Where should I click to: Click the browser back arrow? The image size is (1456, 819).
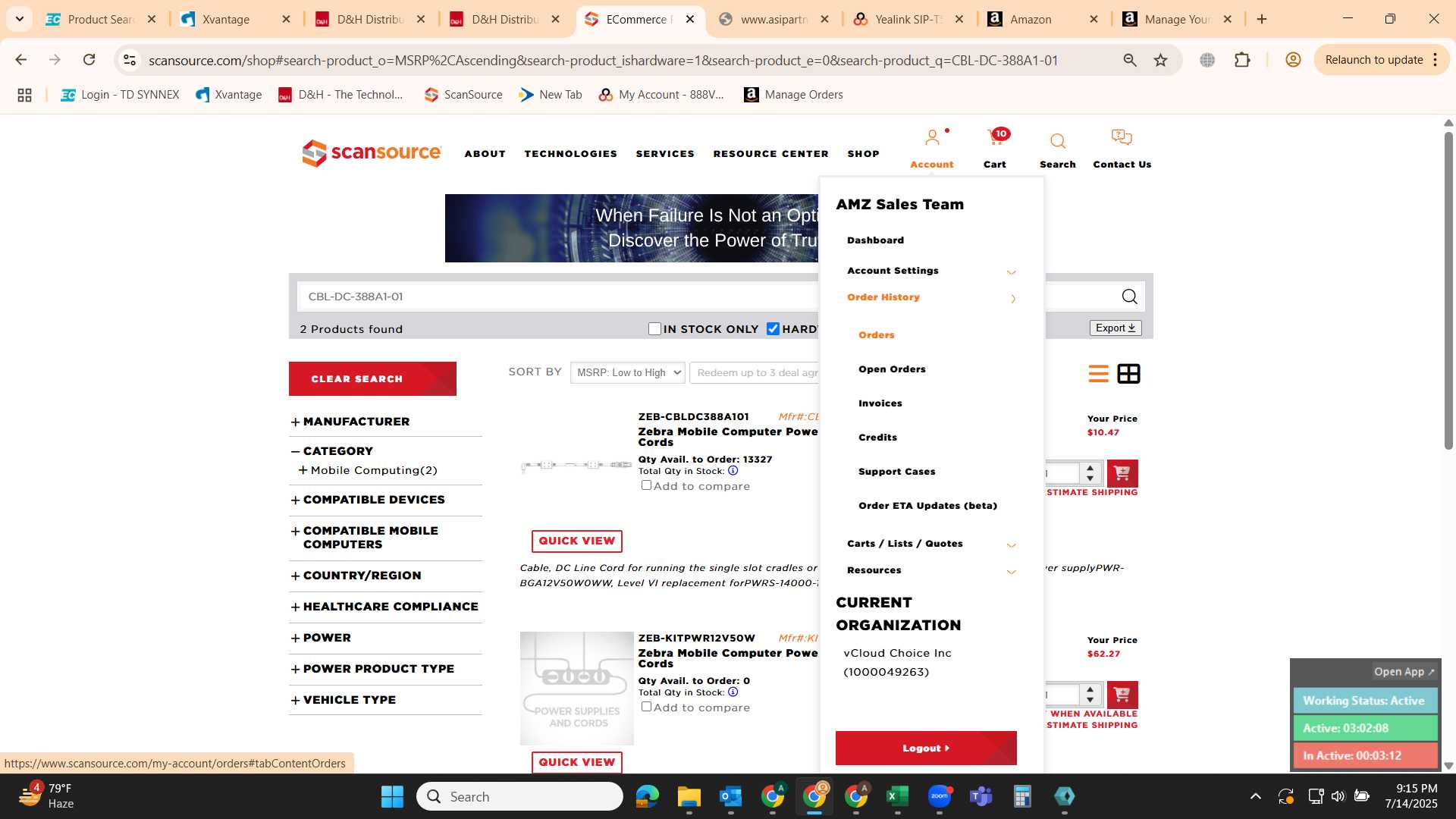21,60
